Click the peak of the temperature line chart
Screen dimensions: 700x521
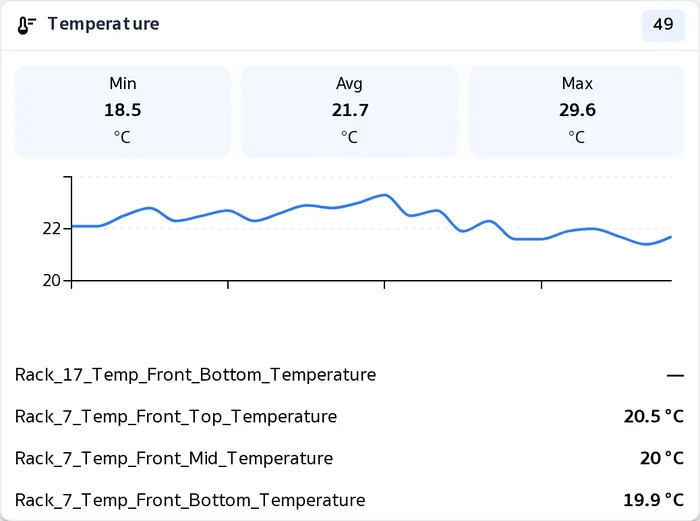(x=385, y=195)
